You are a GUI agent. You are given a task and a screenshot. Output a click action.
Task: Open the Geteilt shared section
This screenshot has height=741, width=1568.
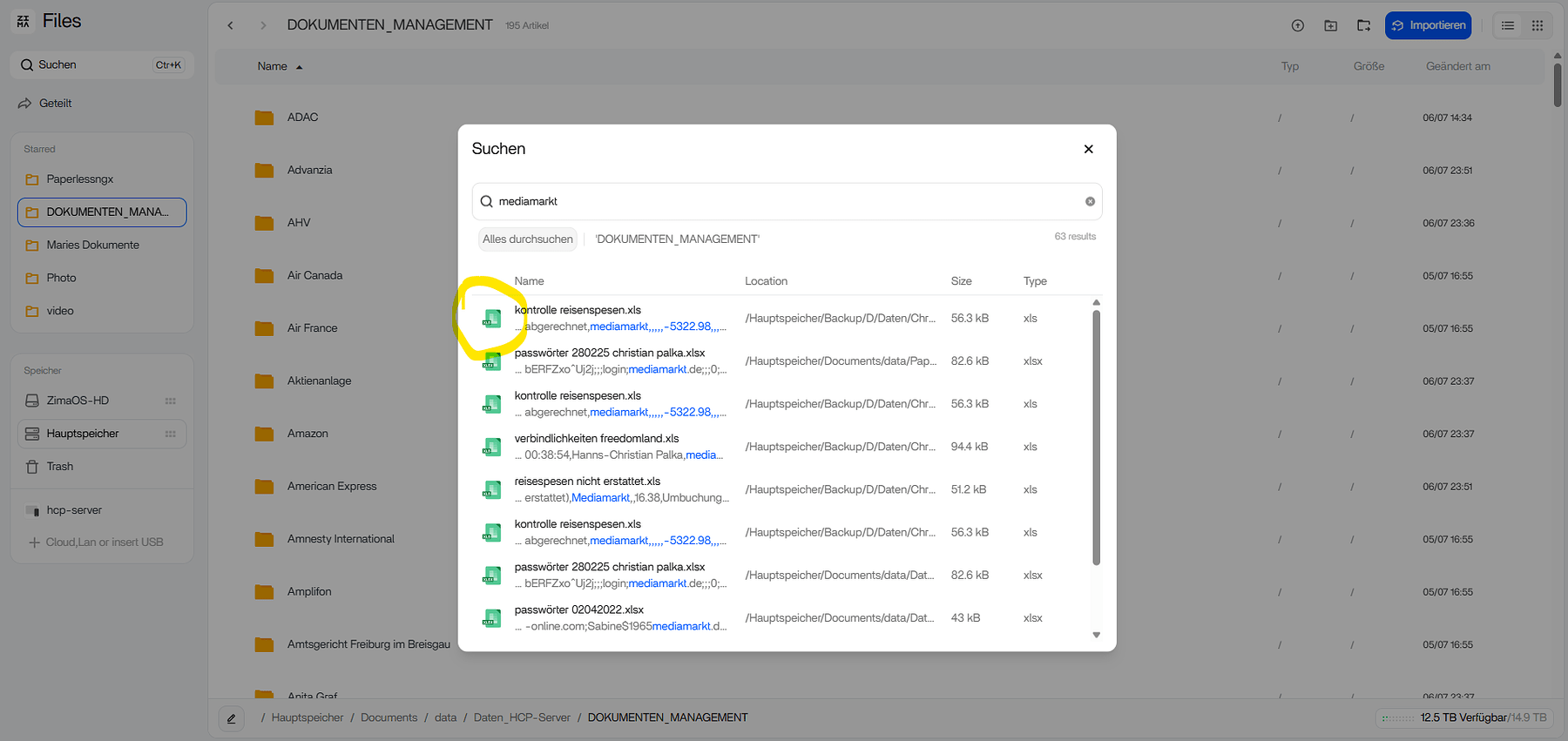point(55,103)
